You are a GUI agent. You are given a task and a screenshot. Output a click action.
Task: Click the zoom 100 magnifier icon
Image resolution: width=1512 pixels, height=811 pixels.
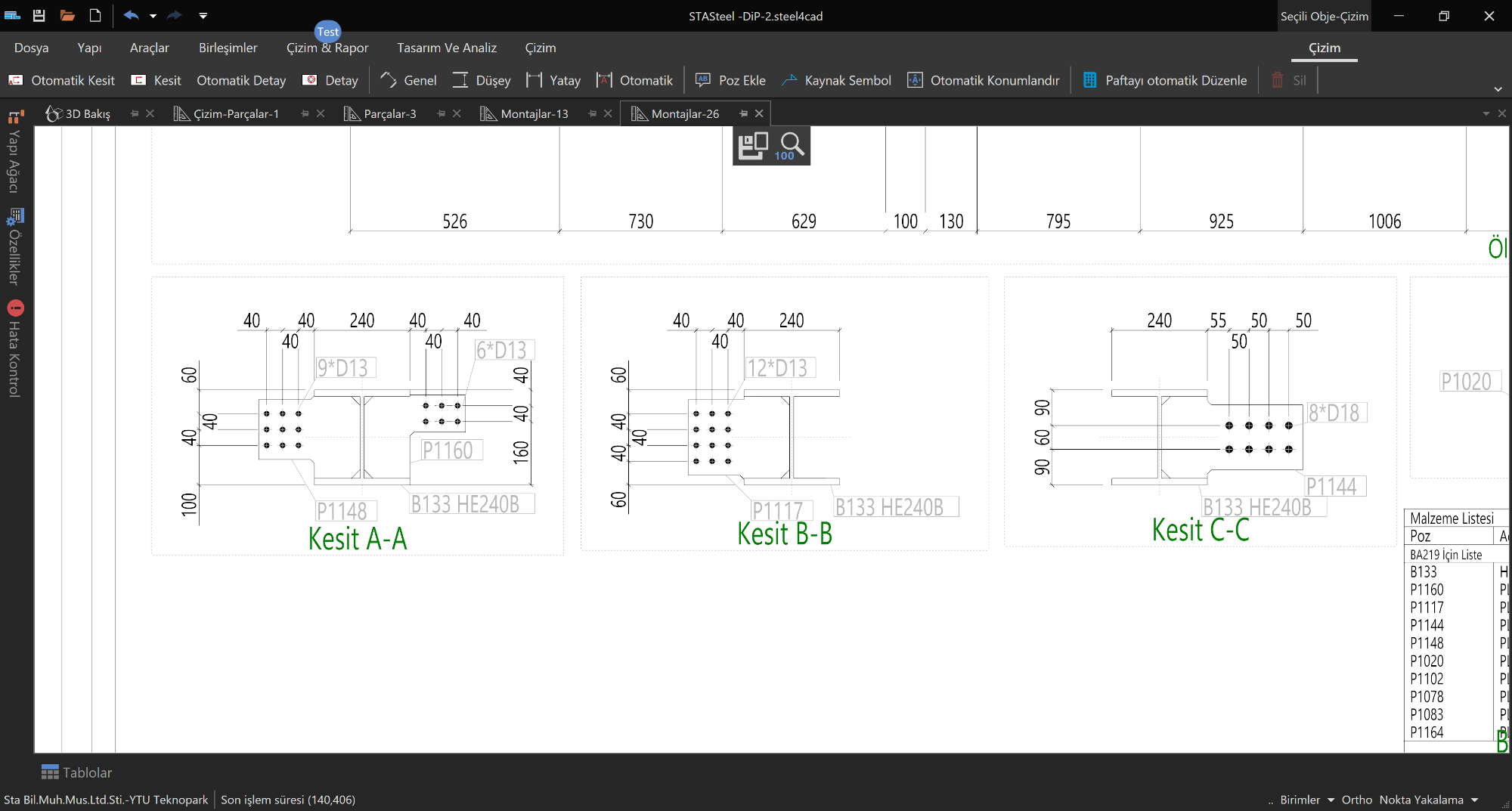click(x=792, y=145)
